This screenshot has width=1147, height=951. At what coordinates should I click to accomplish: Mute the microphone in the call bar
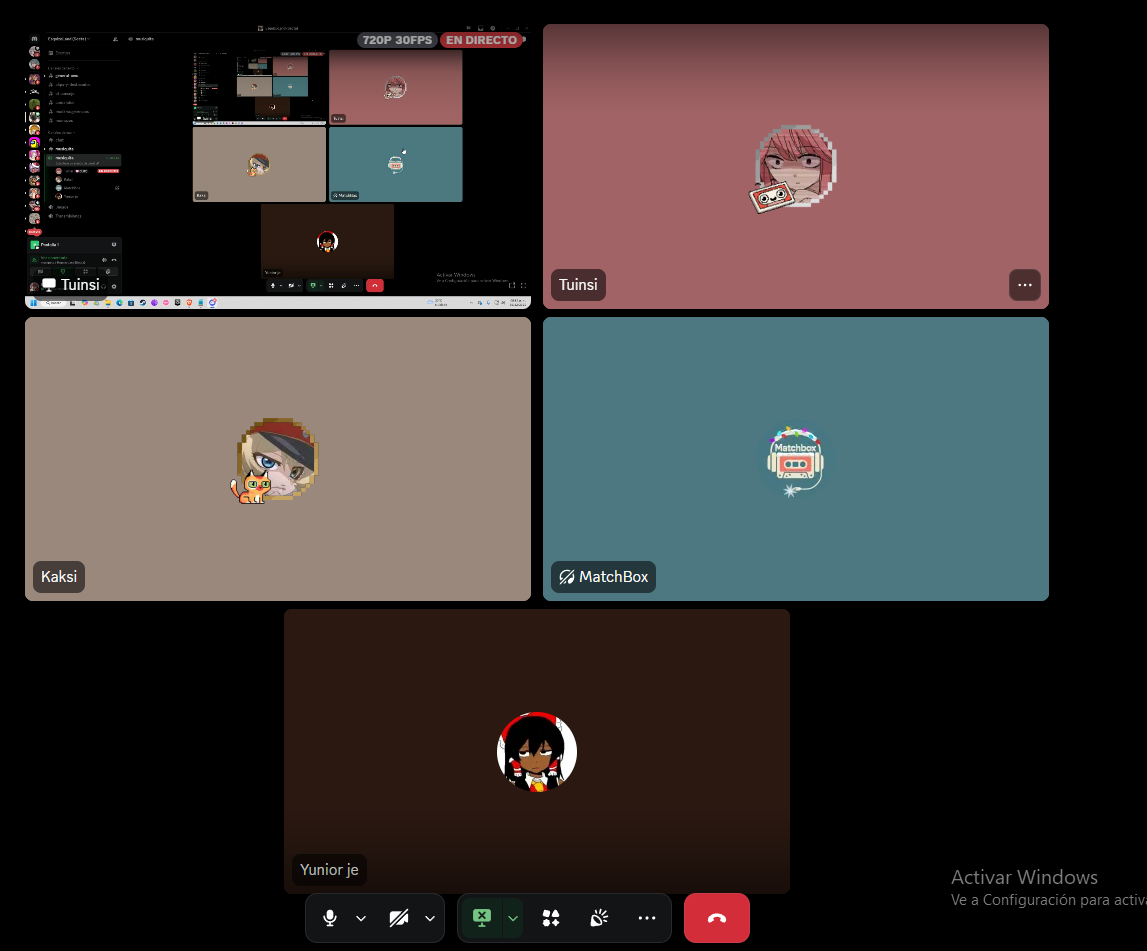pyautogui.click(x=330, y=918)
